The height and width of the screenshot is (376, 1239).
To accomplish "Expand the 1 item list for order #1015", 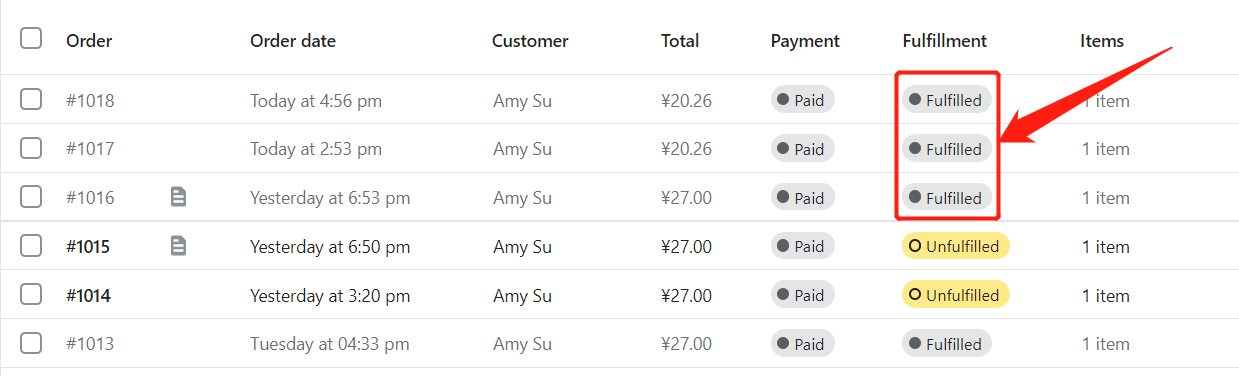I will pyautogui.click(x=1106, y=247).
